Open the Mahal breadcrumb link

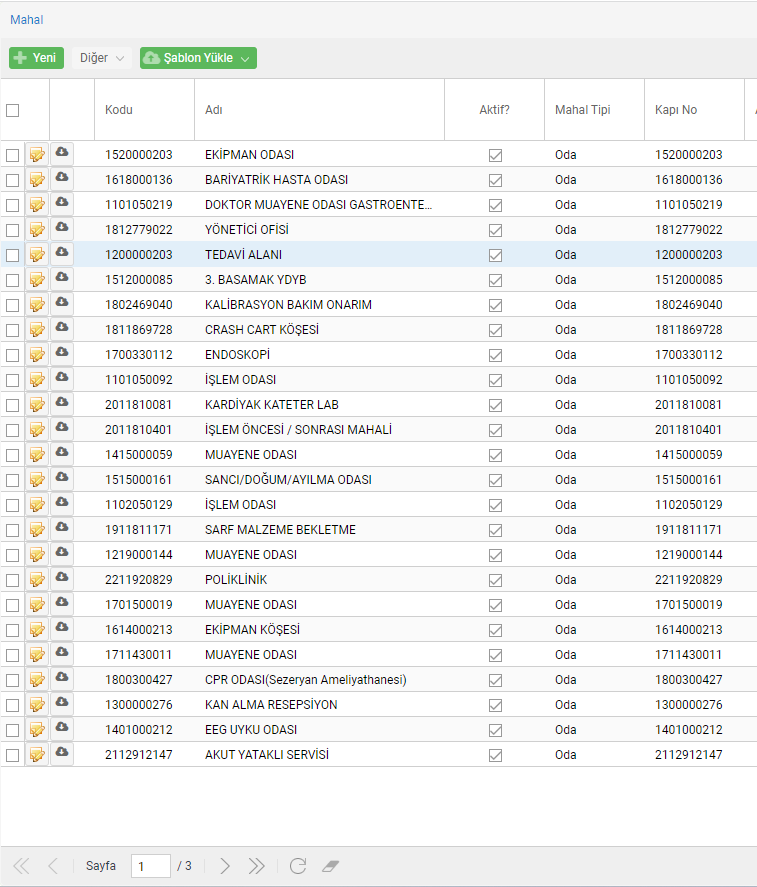27,20
